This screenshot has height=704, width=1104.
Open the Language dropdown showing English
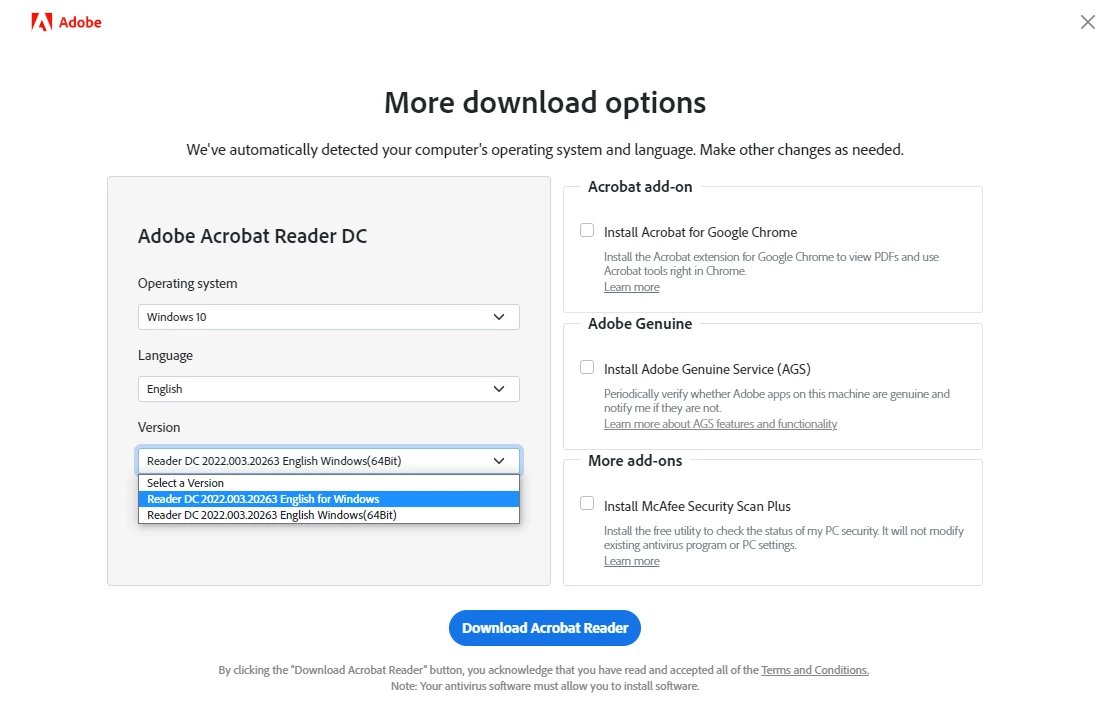(x=329, y=389)
